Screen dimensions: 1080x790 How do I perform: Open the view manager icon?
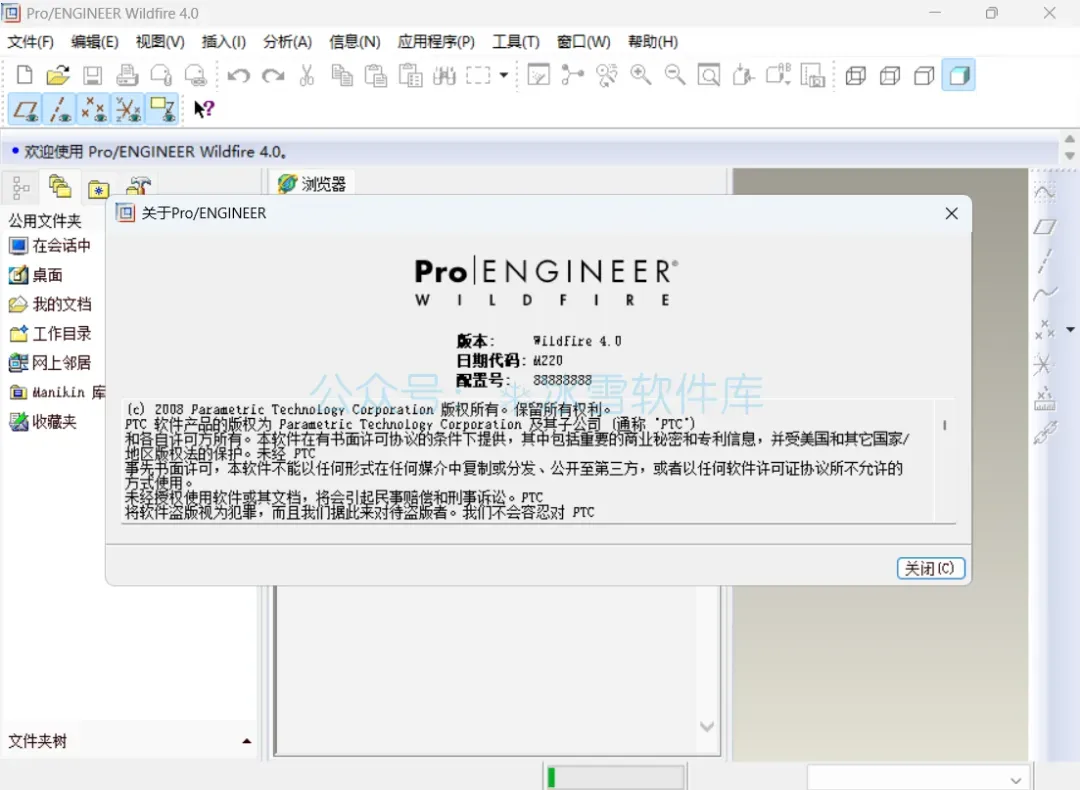coord(813,75)
